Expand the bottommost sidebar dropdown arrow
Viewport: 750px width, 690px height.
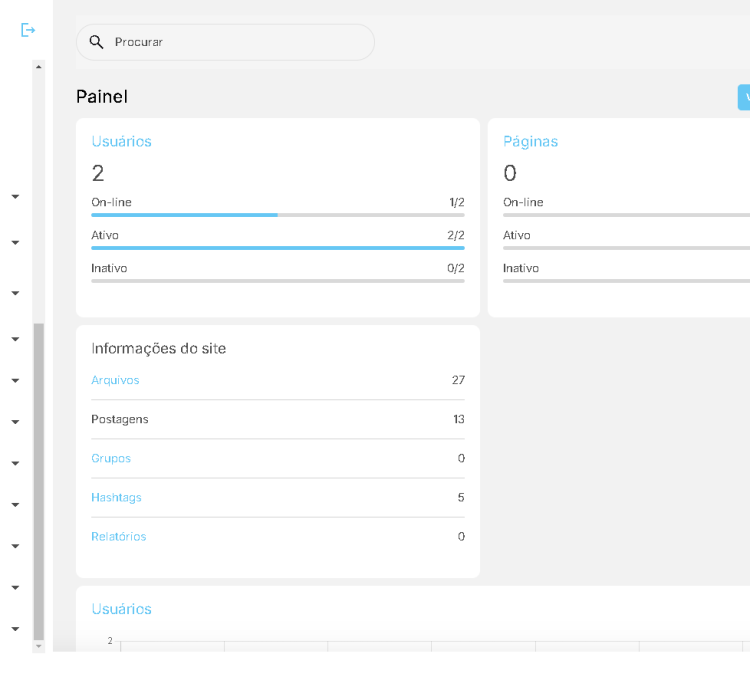15,629
